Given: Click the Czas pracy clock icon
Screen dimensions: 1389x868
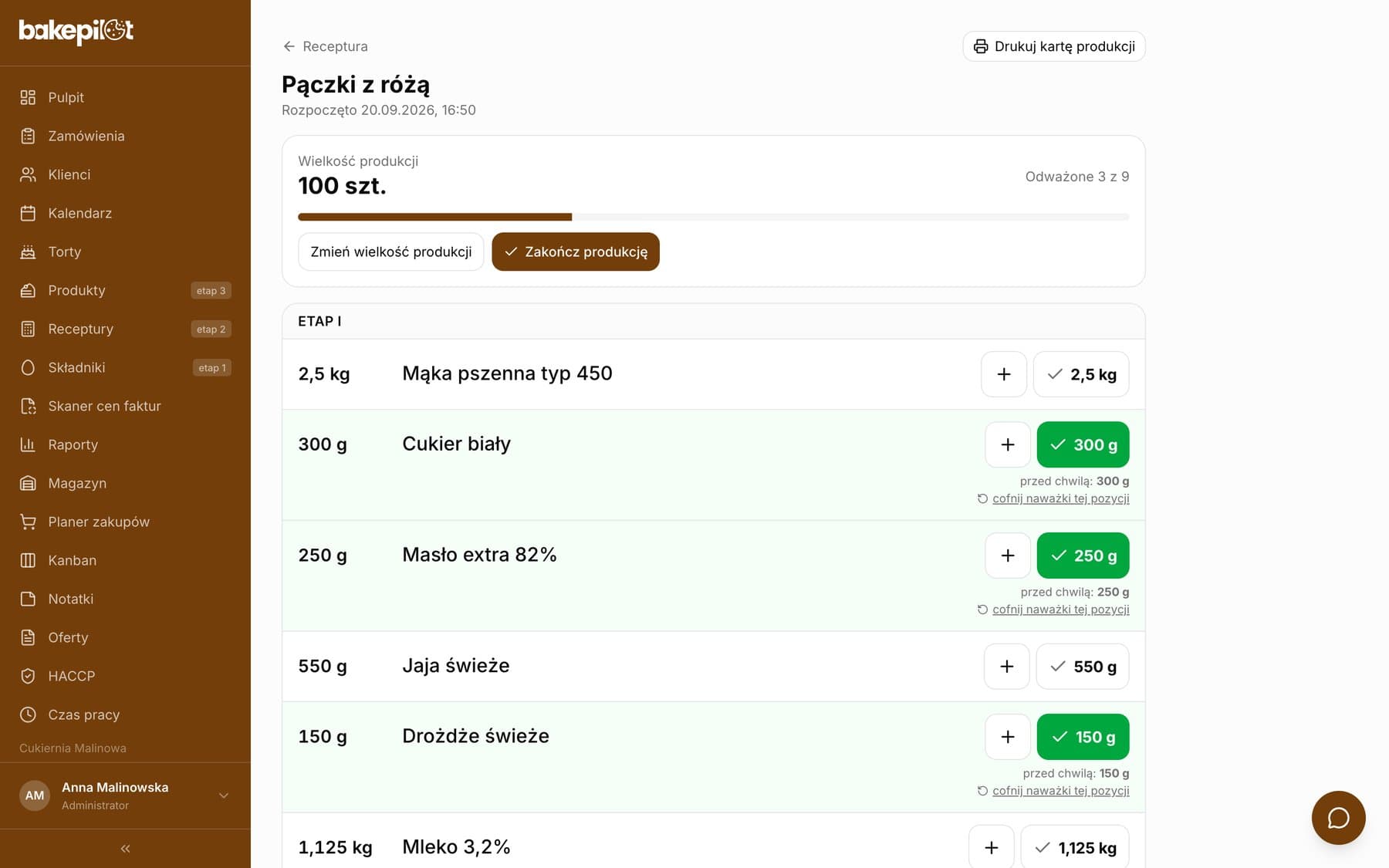Looking at the screenshot, I should 28,714.
